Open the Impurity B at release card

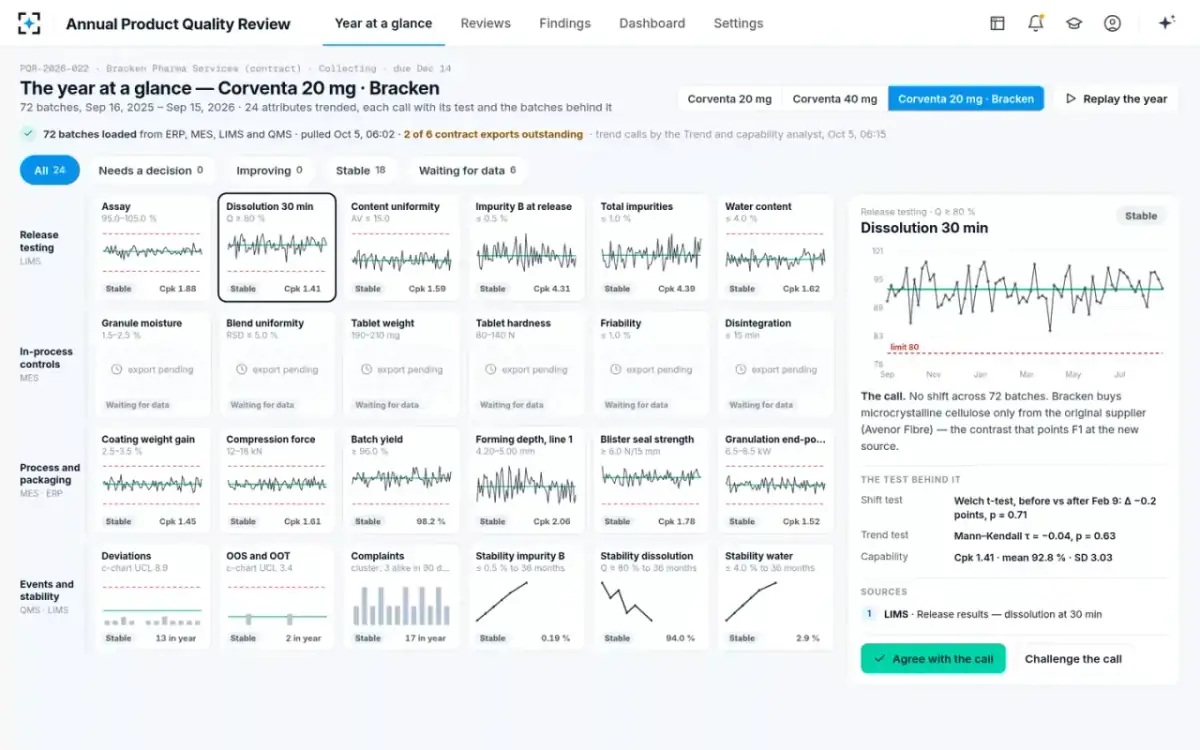click(x=526, y=247)
